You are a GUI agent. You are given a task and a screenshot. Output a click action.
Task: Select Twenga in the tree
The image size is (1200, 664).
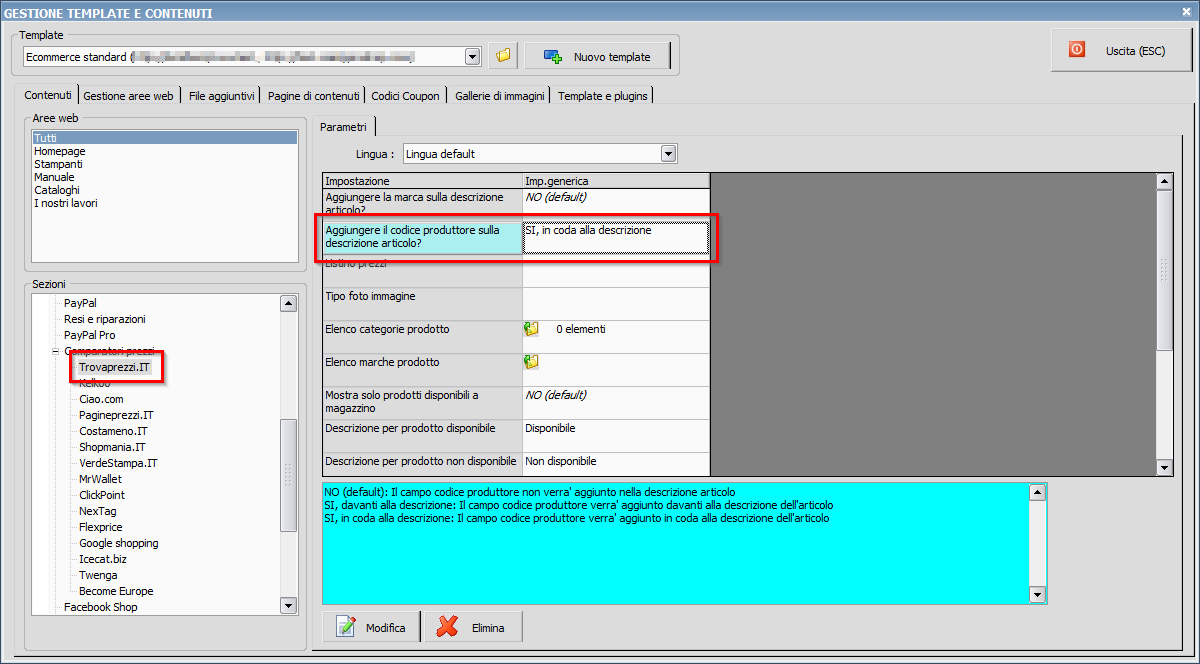point(98,575)
